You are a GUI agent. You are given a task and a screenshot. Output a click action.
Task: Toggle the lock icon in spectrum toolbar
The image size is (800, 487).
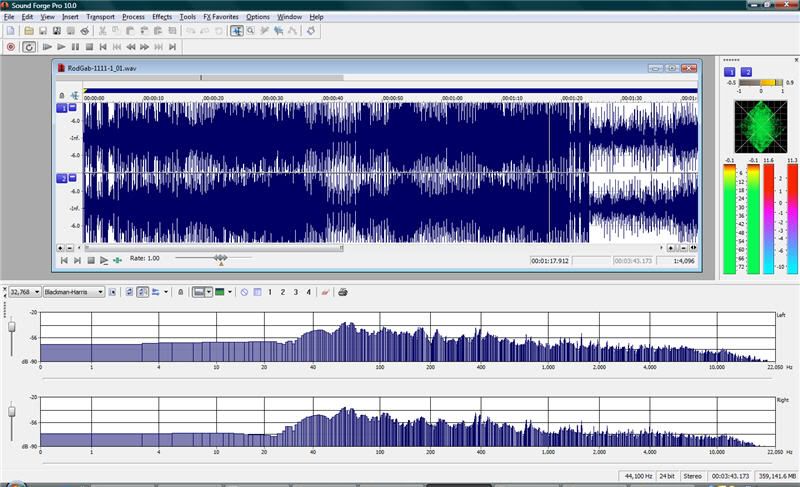[x=180, y=292]
